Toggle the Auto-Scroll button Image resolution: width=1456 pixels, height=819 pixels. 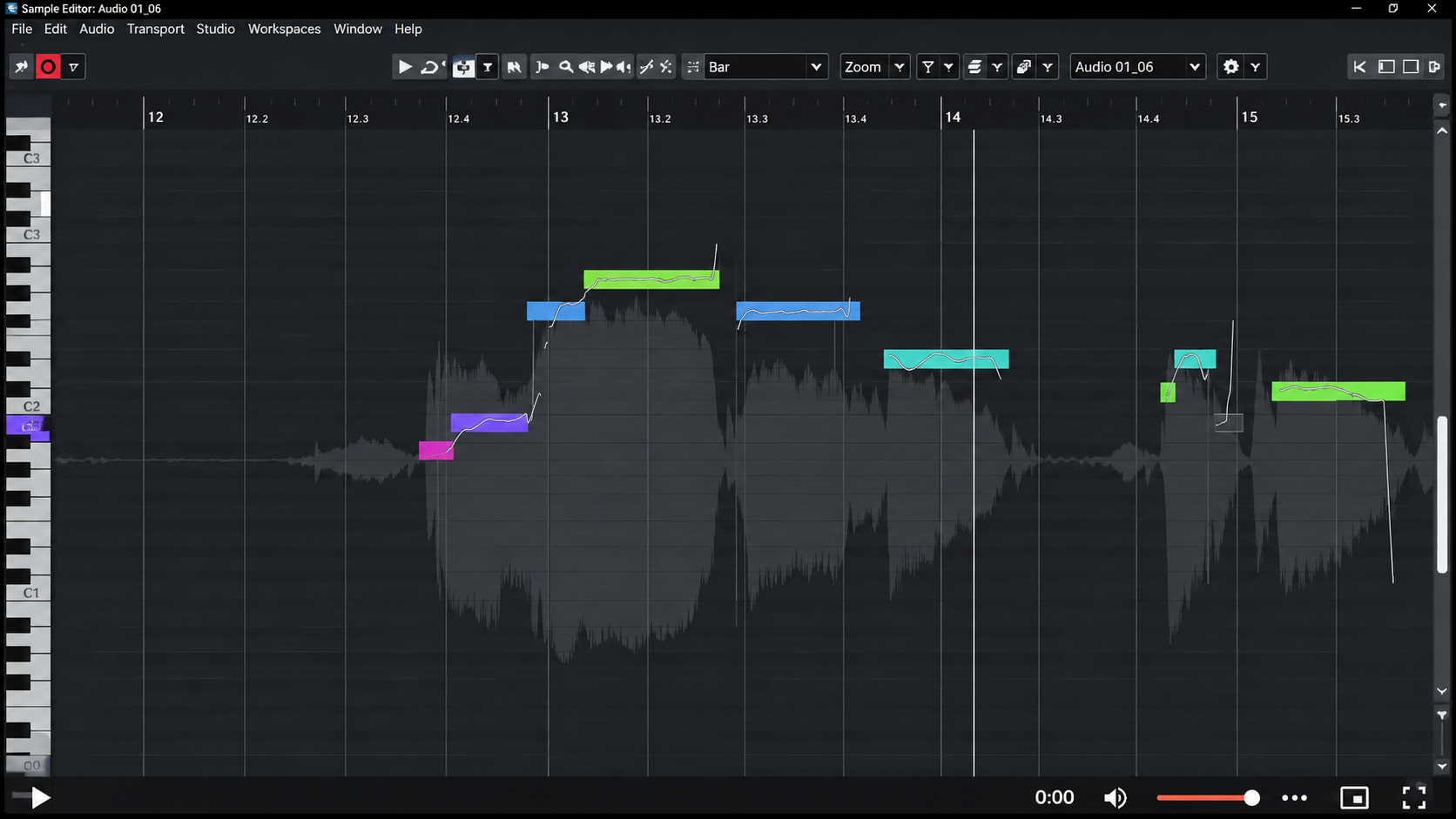(463, 67)
